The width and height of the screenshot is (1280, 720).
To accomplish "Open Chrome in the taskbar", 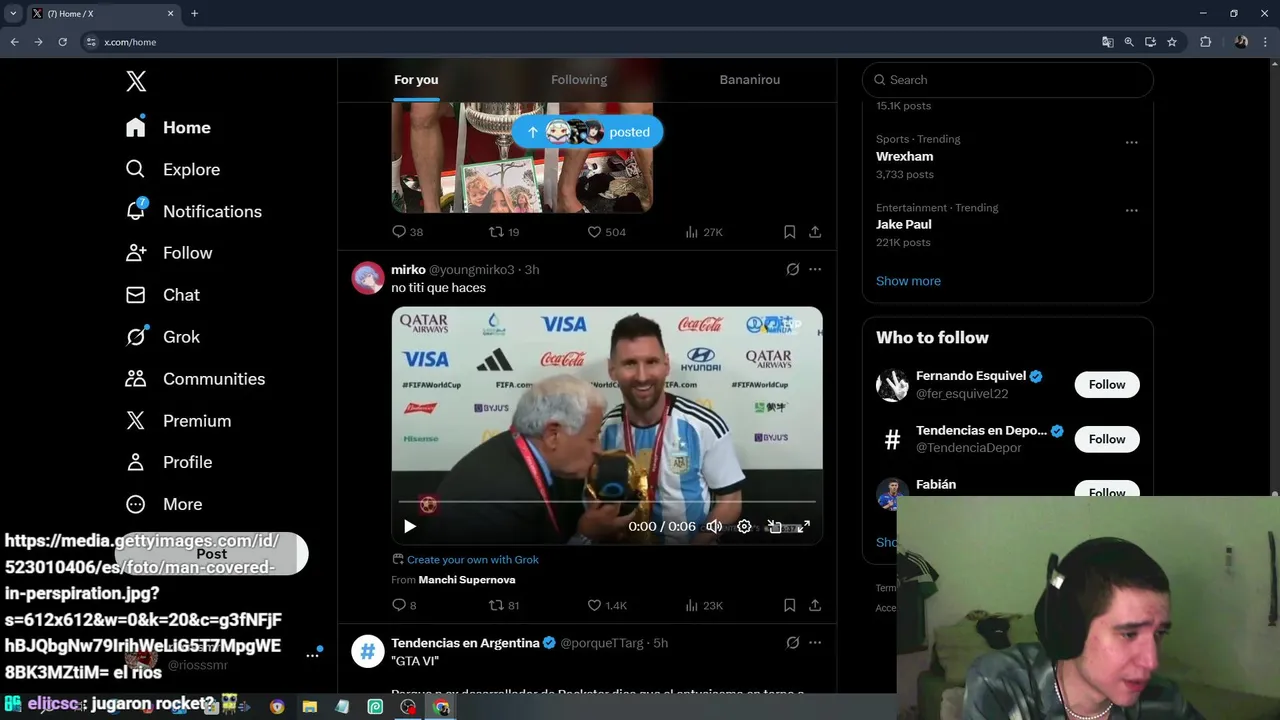I will [x=441, y=707].
